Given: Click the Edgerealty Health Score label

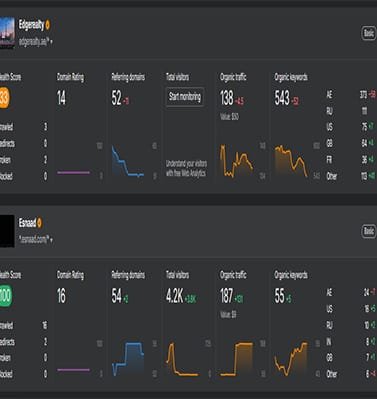Looking at the screenshot, I should pyautogui.click(x=10, y=77).
